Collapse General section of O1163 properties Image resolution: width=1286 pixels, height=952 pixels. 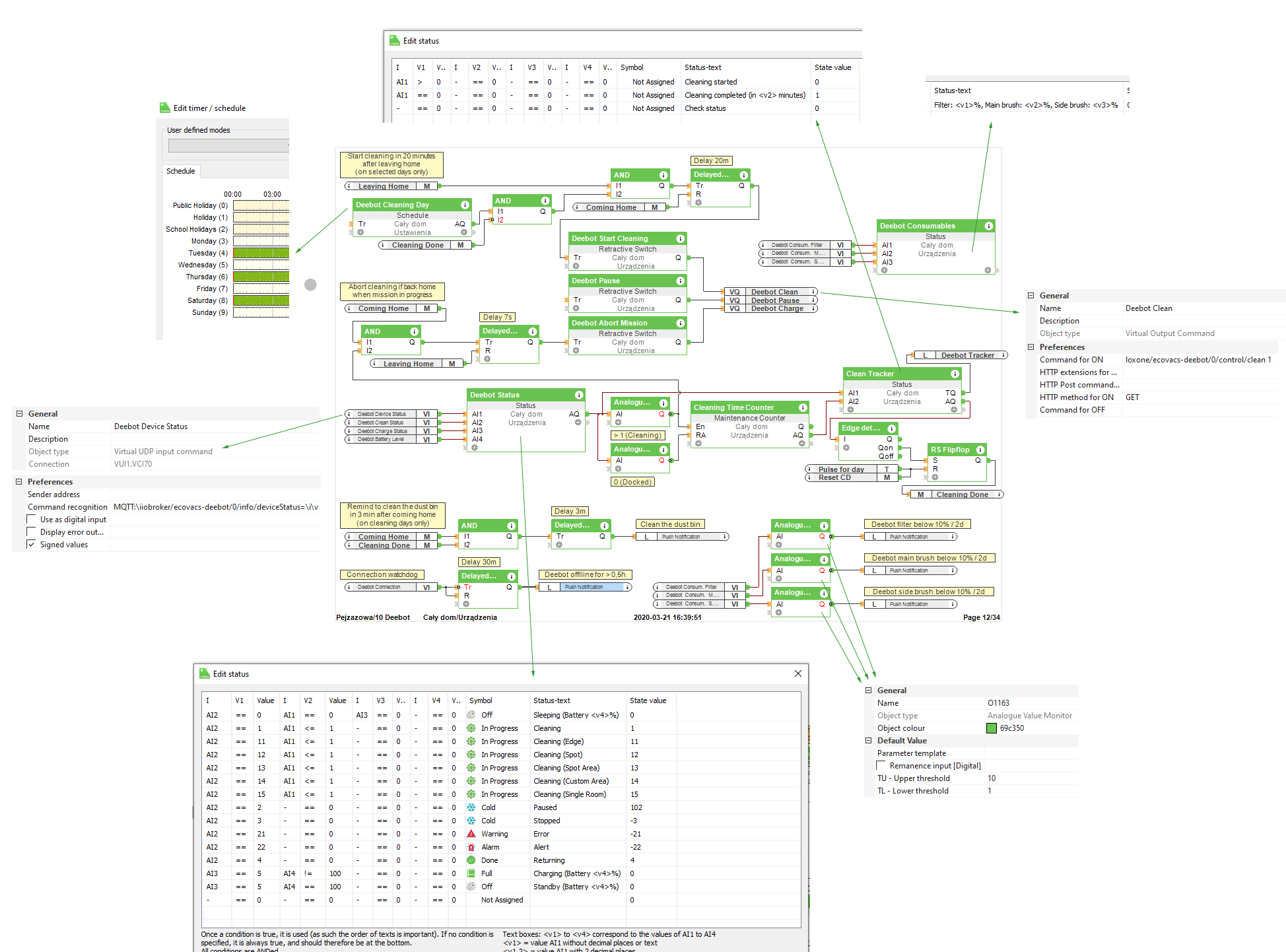[869, 691]
